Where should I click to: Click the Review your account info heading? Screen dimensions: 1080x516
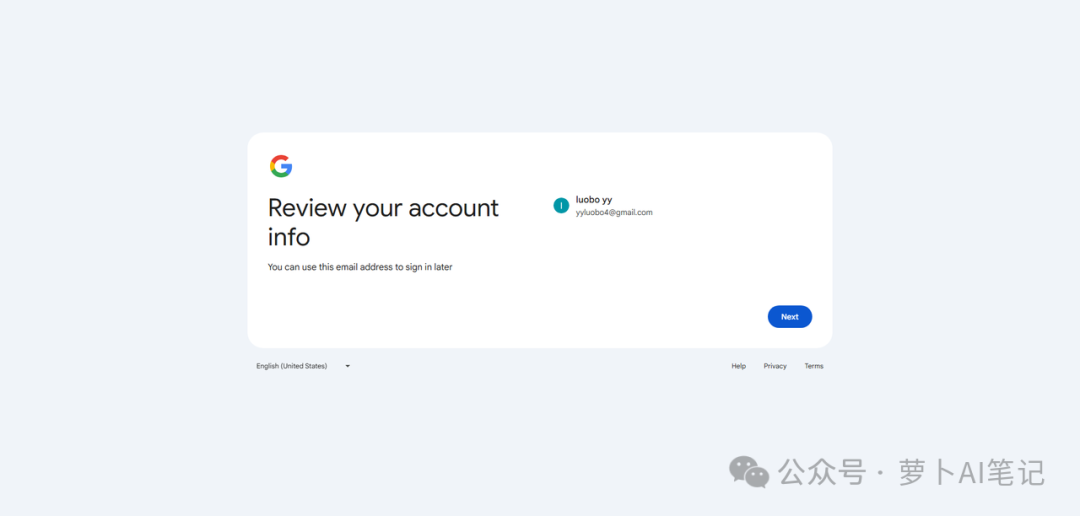pyautogui.click(x=383, y=222)
